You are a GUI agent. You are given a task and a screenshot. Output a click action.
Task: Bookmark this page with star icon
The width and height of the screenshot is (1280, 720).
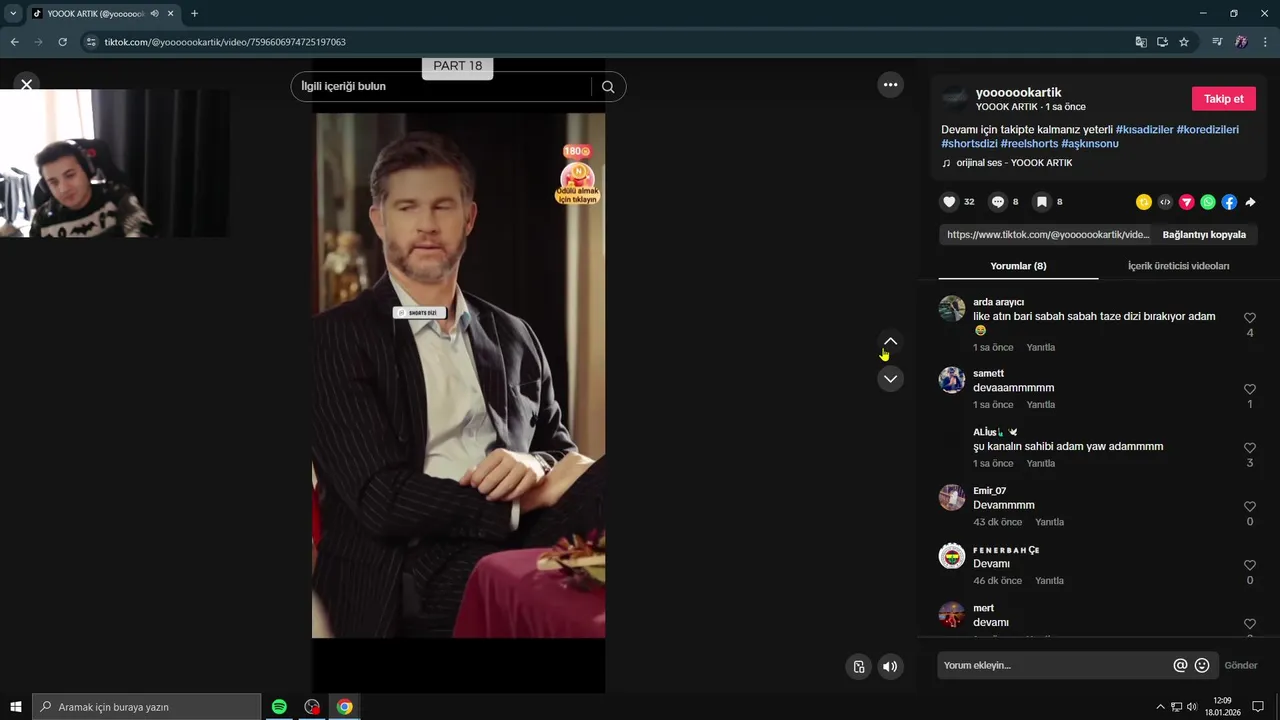coord(1184,42)
